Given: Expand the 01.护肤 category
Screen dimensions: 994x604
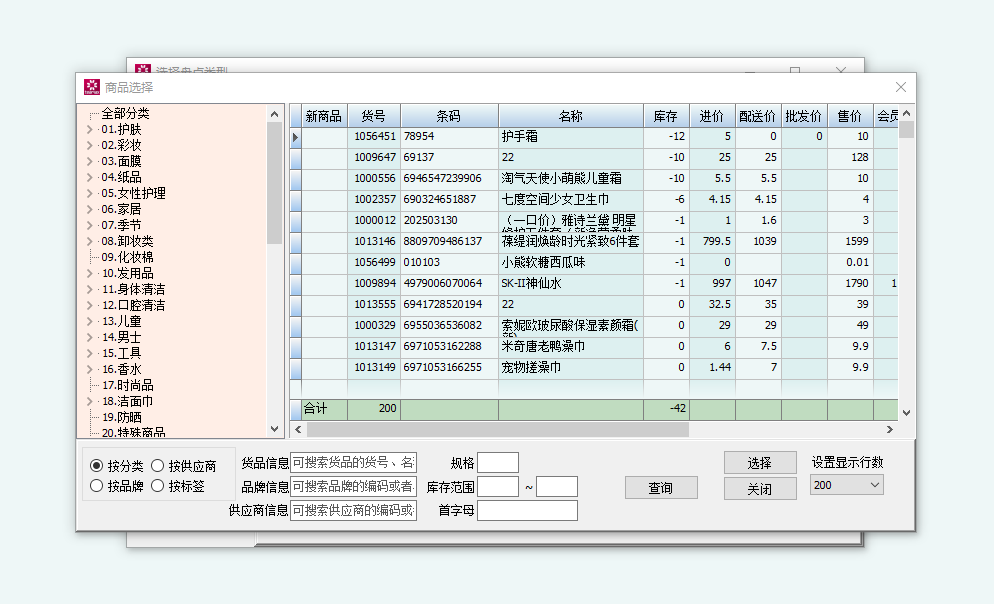Looking at the screenshot, I should (89, 129).
